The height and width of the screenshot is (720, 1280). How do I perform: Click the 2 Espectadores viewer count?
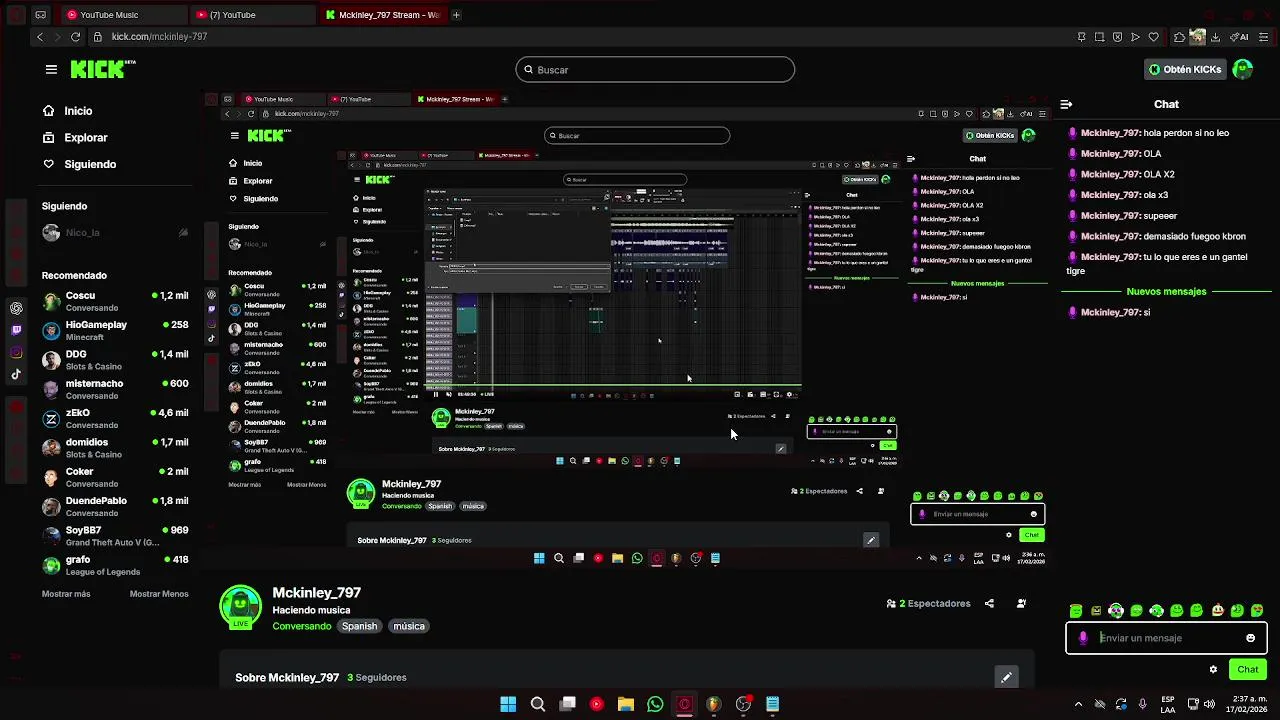929,604
